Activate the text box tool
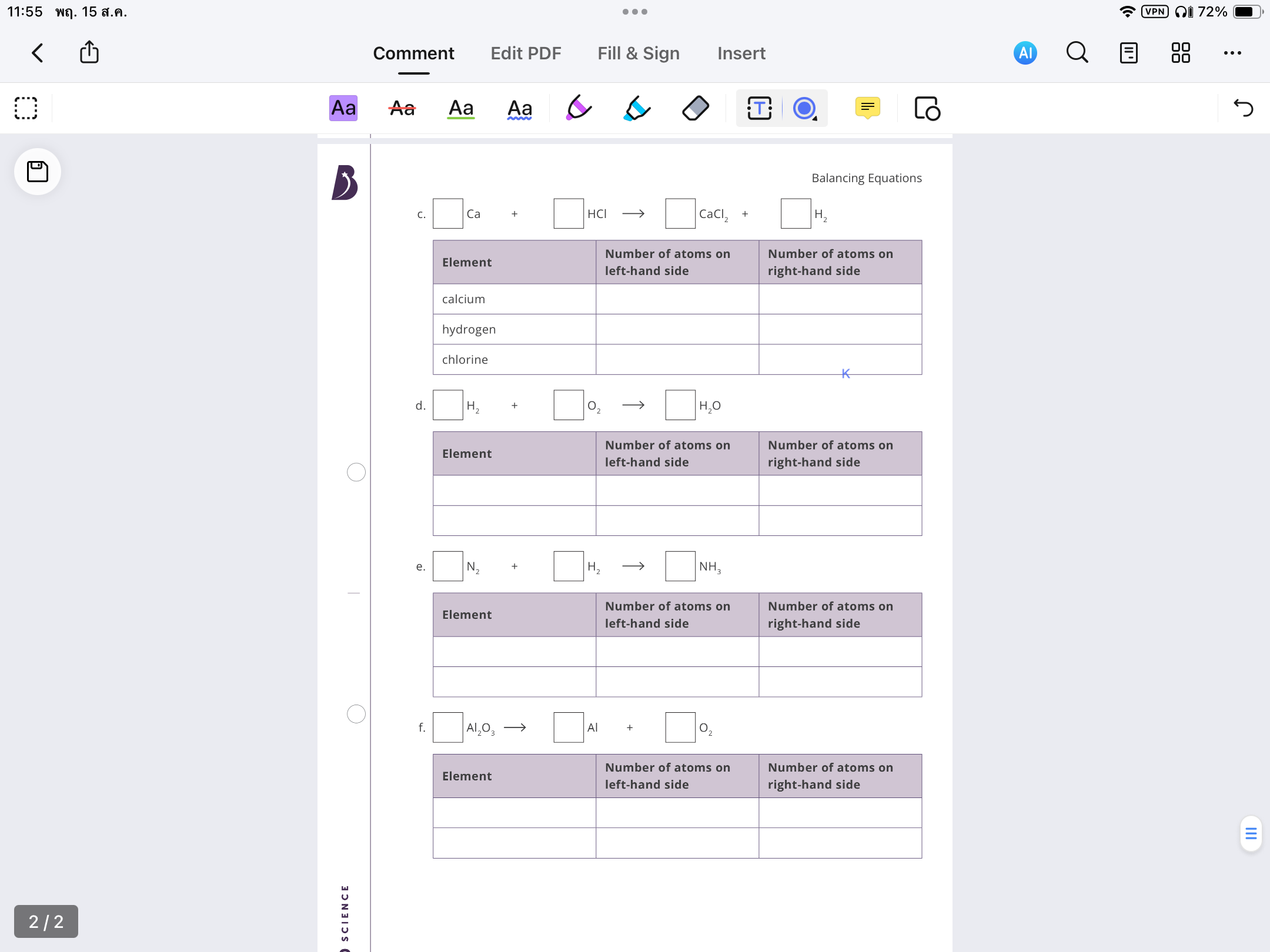This screenshot has height=952, width=1270. (x=759, y=108)
